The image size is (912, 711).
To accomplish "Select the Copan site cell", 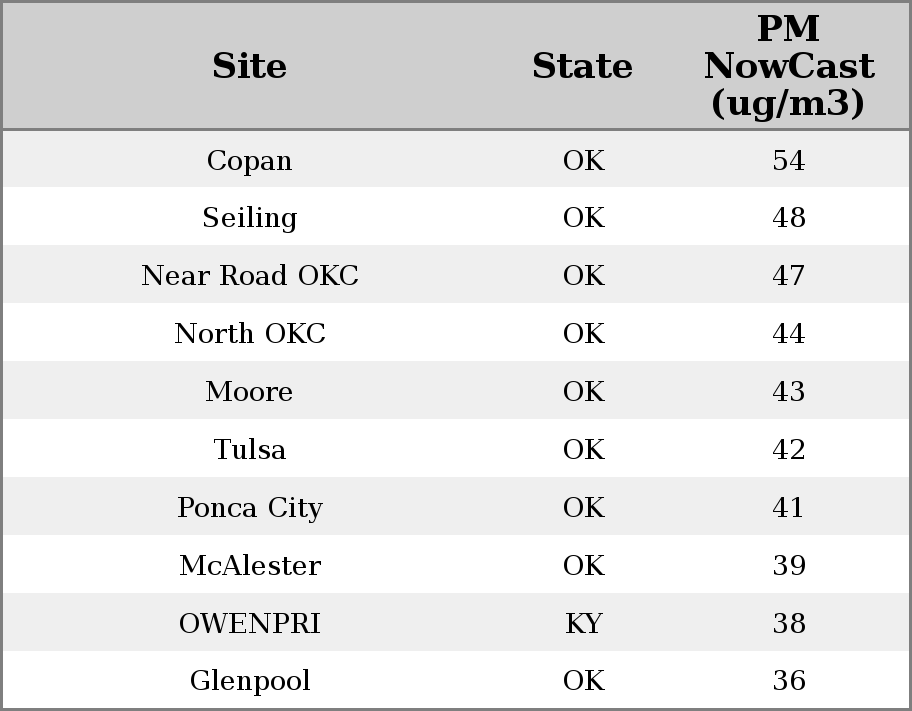I will (249, 161).
